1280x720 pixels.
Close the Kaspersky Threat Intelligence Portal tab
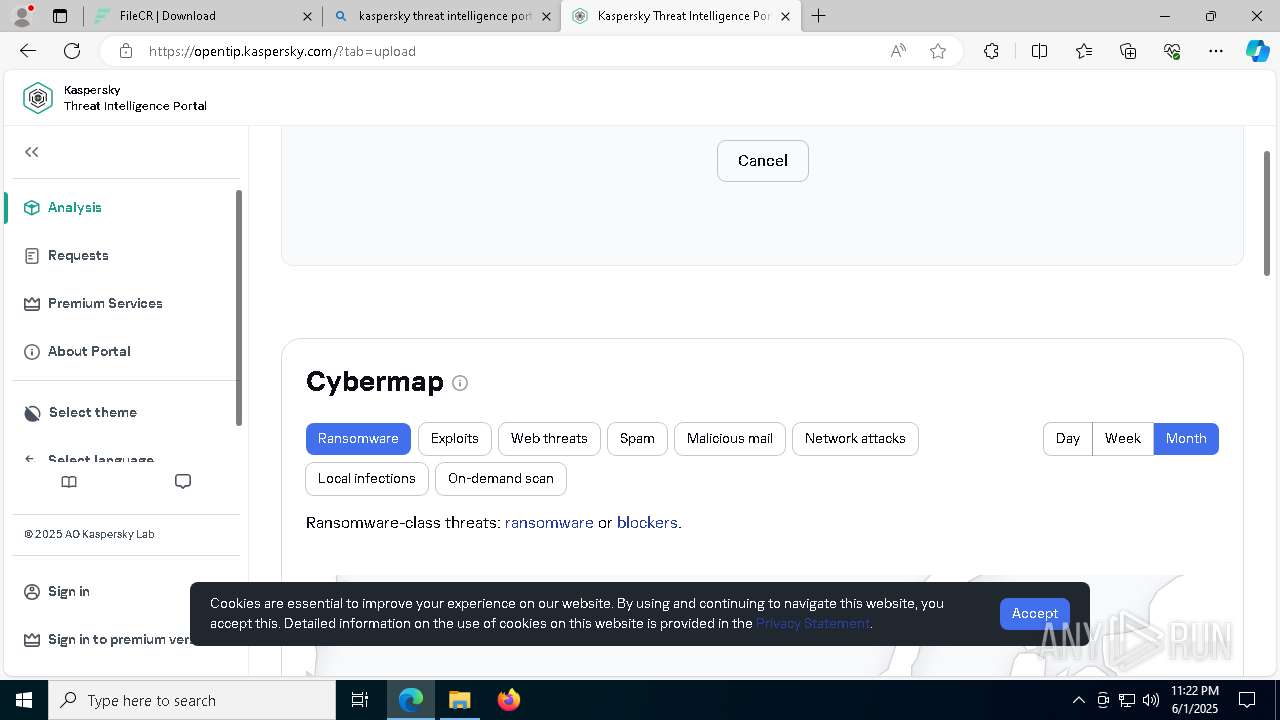[785, 16]
